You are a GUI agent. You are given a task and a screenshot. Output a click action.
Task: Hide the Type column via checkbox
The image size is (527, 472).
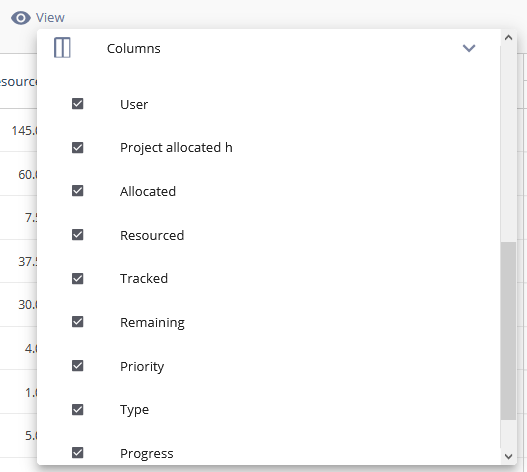click(x=78, y=409)
